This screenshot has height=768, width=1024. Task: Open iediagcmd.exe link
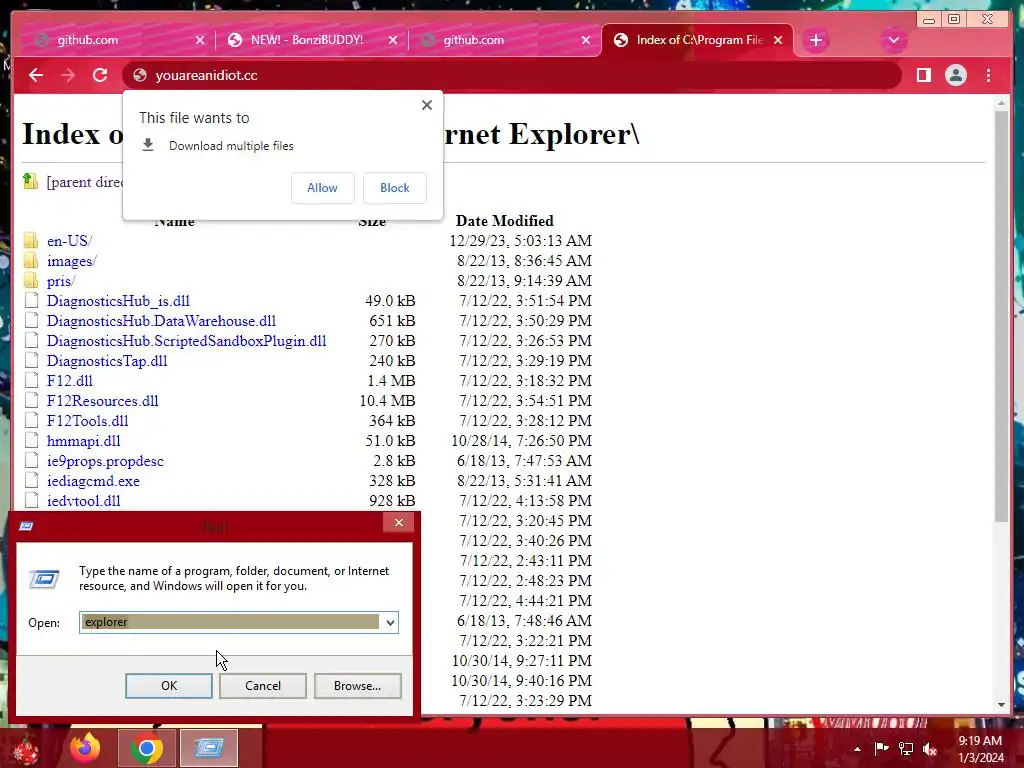(93, 481)
